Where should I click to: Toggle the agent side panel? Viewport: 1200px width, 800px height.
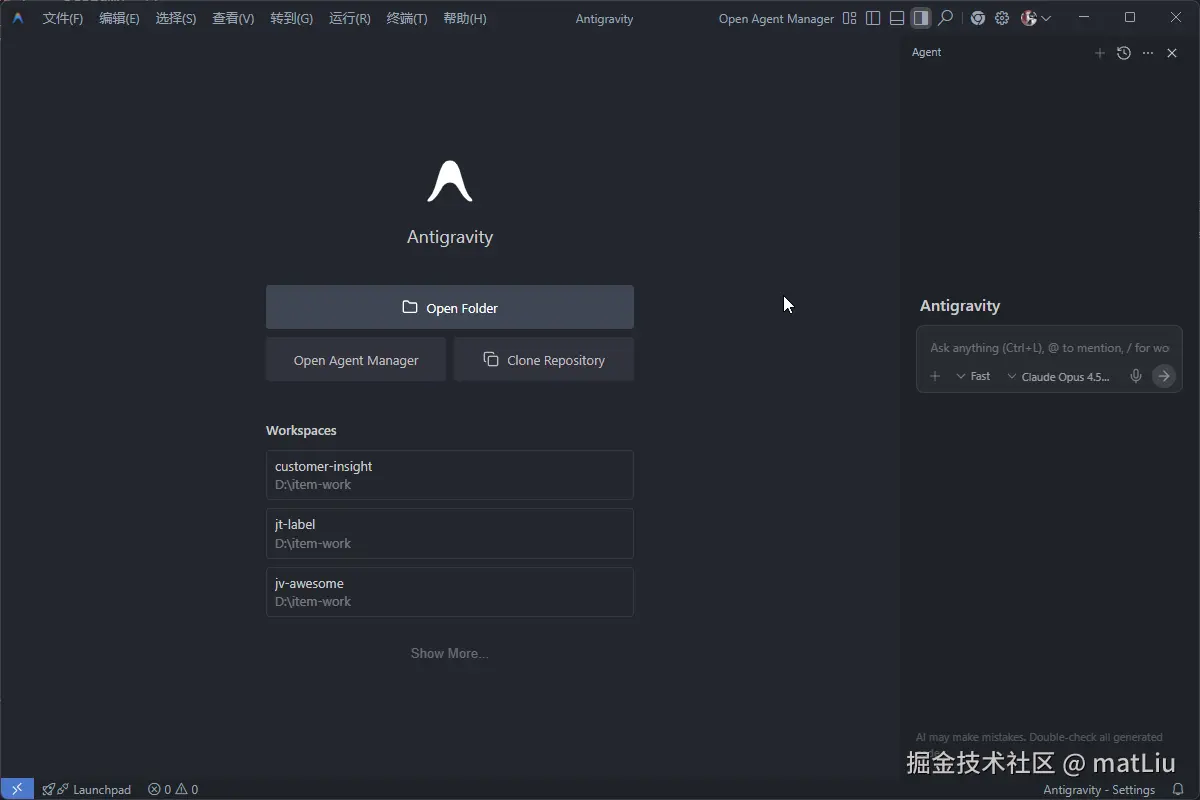[x=921, y=18]
